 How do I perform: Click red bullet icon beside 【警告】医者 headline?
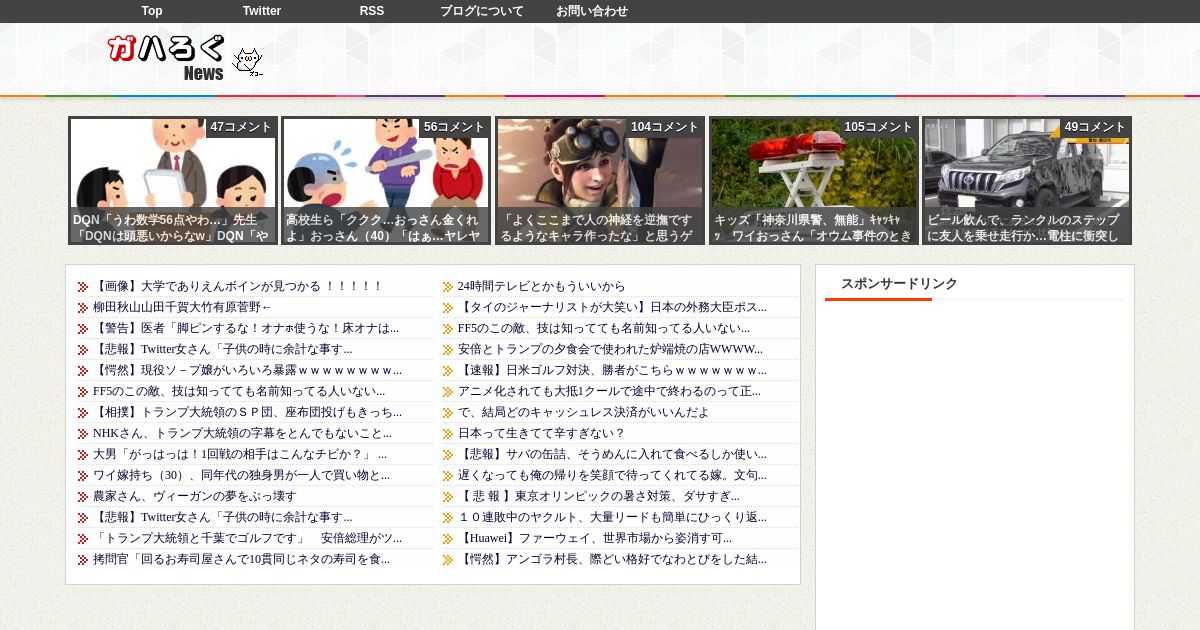coord(83,329)
